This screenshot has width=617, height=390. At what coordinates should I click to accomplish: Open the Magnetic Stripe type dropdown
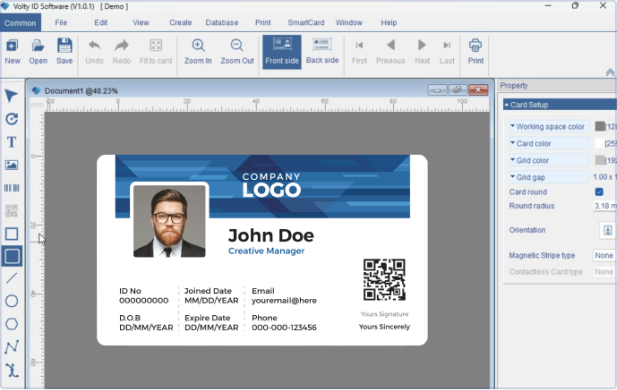click(x=604, y=255)
